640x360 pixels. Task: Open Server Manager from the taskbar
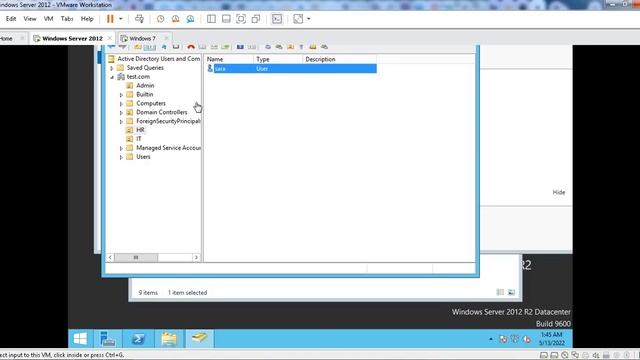[107, 339]
